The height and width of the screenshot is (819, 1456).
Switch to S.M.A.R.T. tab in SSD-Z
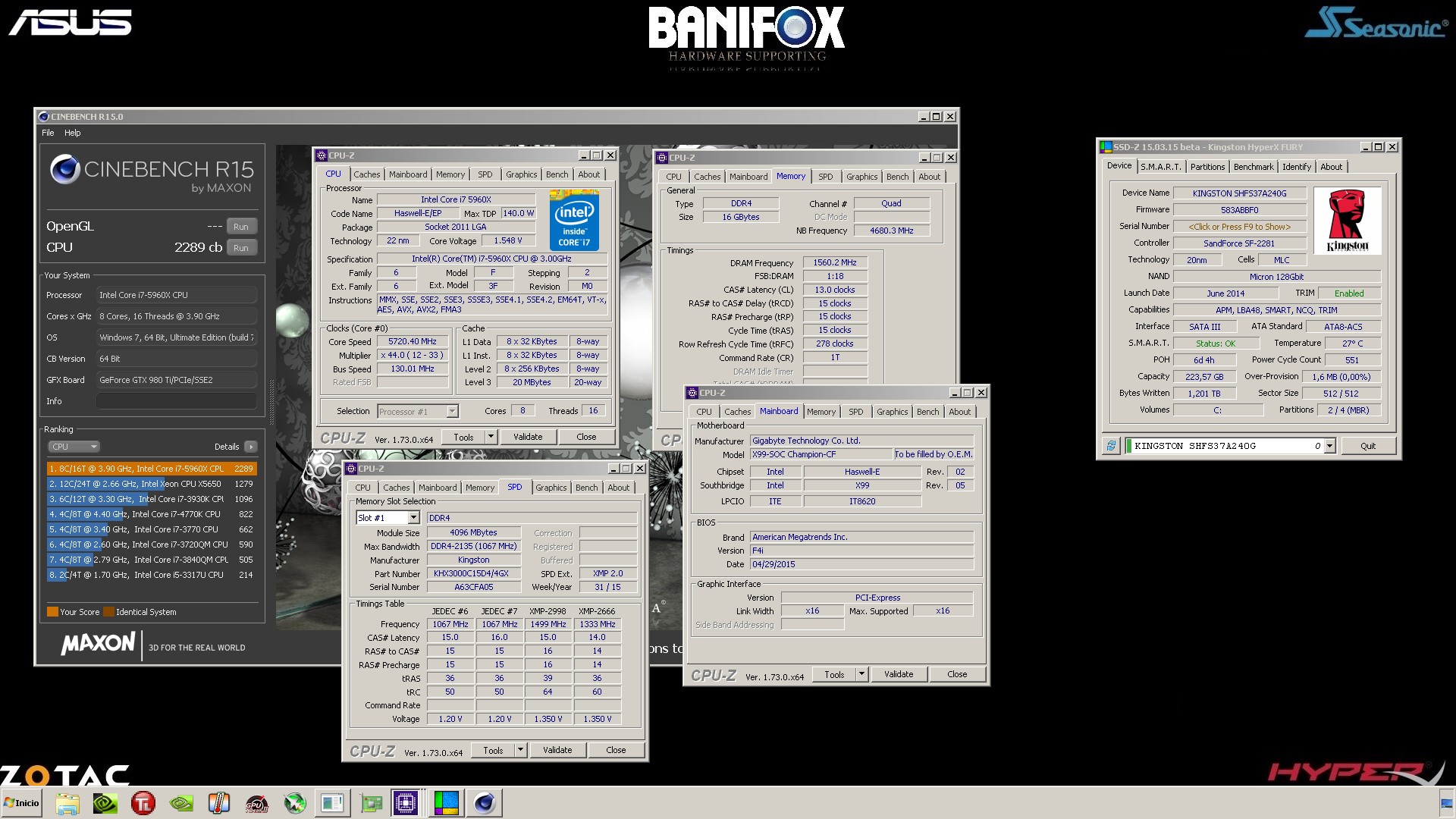click(x=1161, y=167)
